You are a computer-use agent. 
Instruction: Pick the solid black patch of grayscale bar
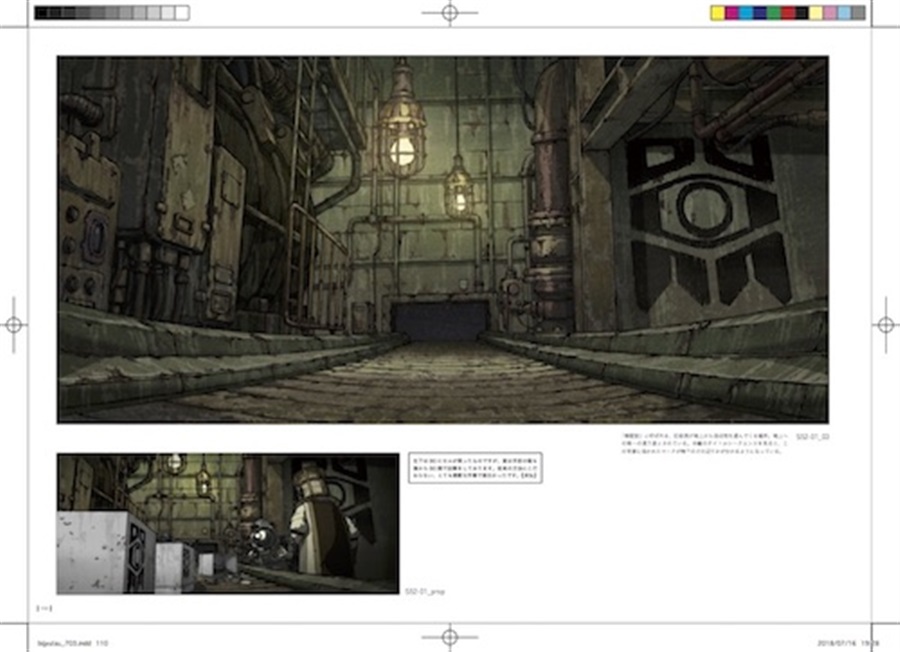41,13
